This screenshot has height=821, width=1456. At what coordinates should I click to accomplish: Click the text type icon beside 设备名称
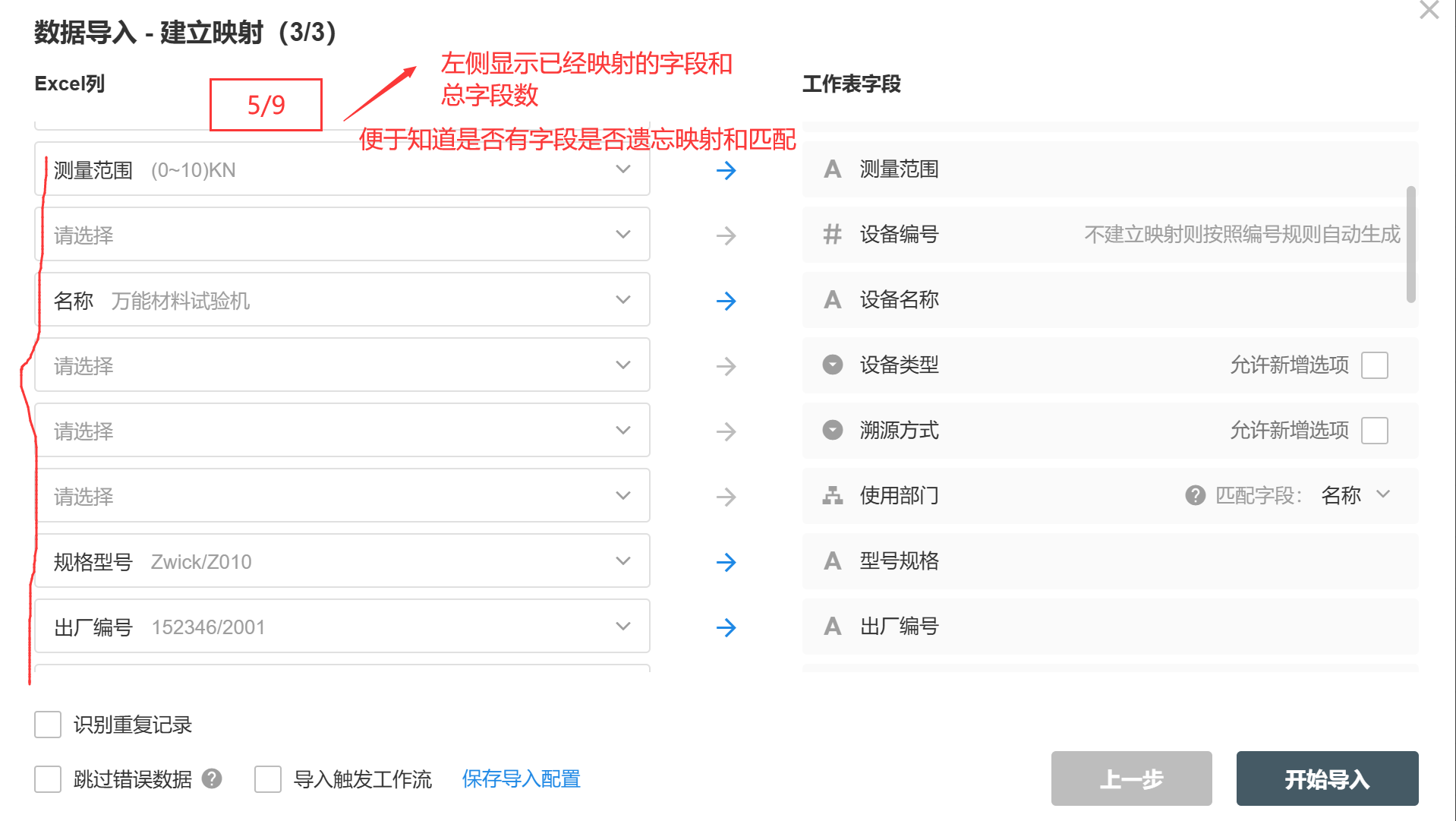[x=832, y=300]
